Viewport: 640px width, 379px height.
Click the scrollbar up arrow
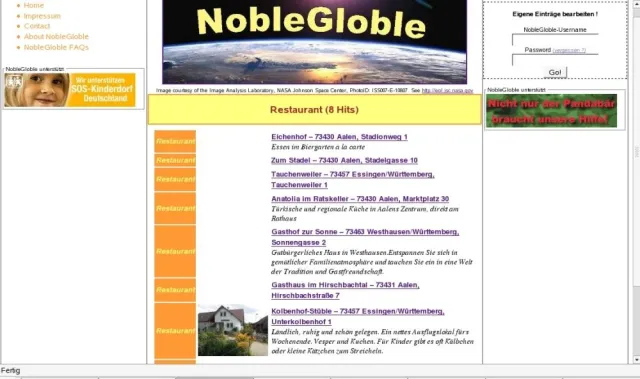pos(636,3)
